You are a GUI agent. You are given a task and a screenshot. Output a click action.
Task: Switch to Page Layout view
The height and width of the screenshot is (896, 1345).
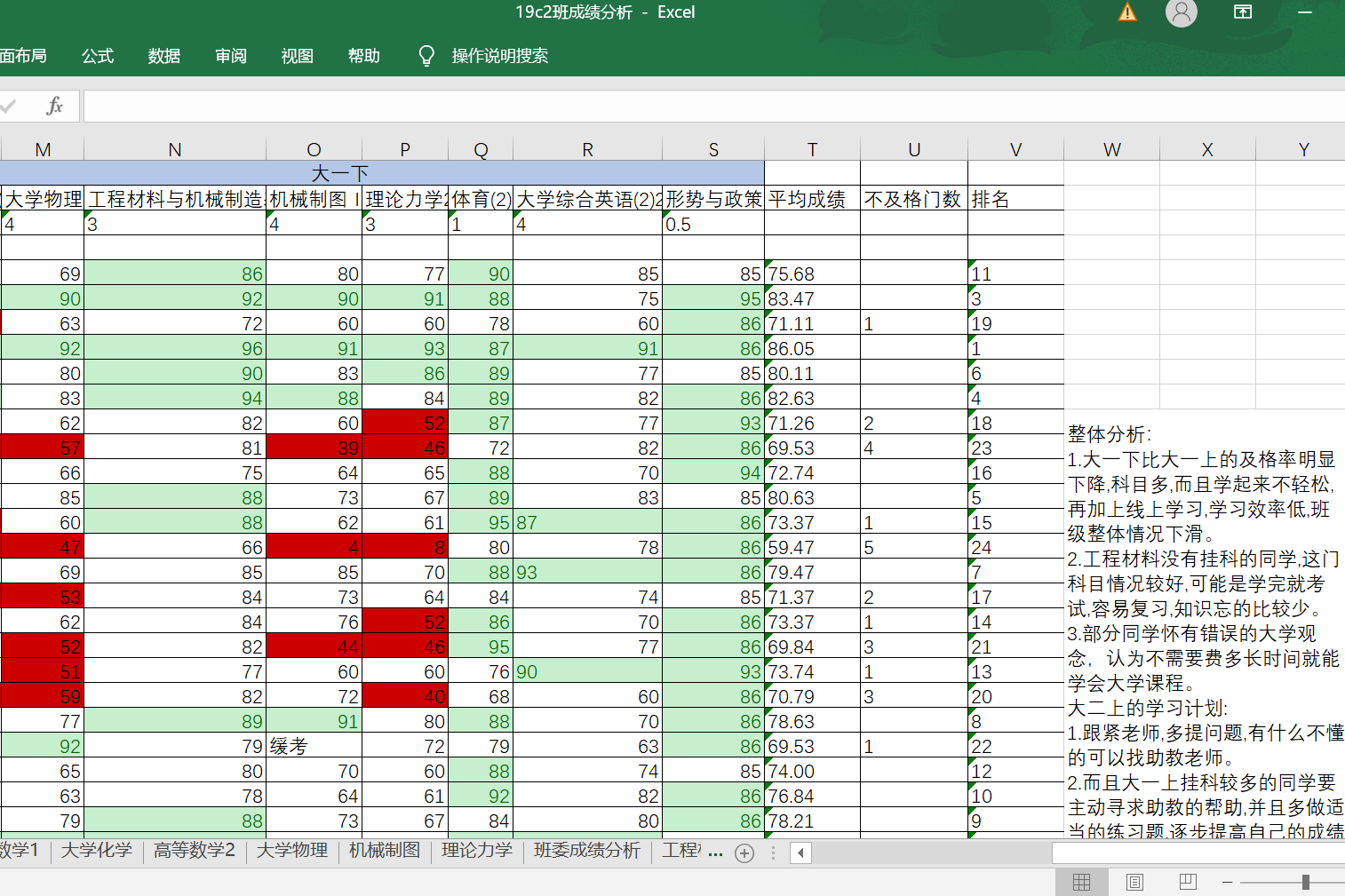pos(1134,882)
